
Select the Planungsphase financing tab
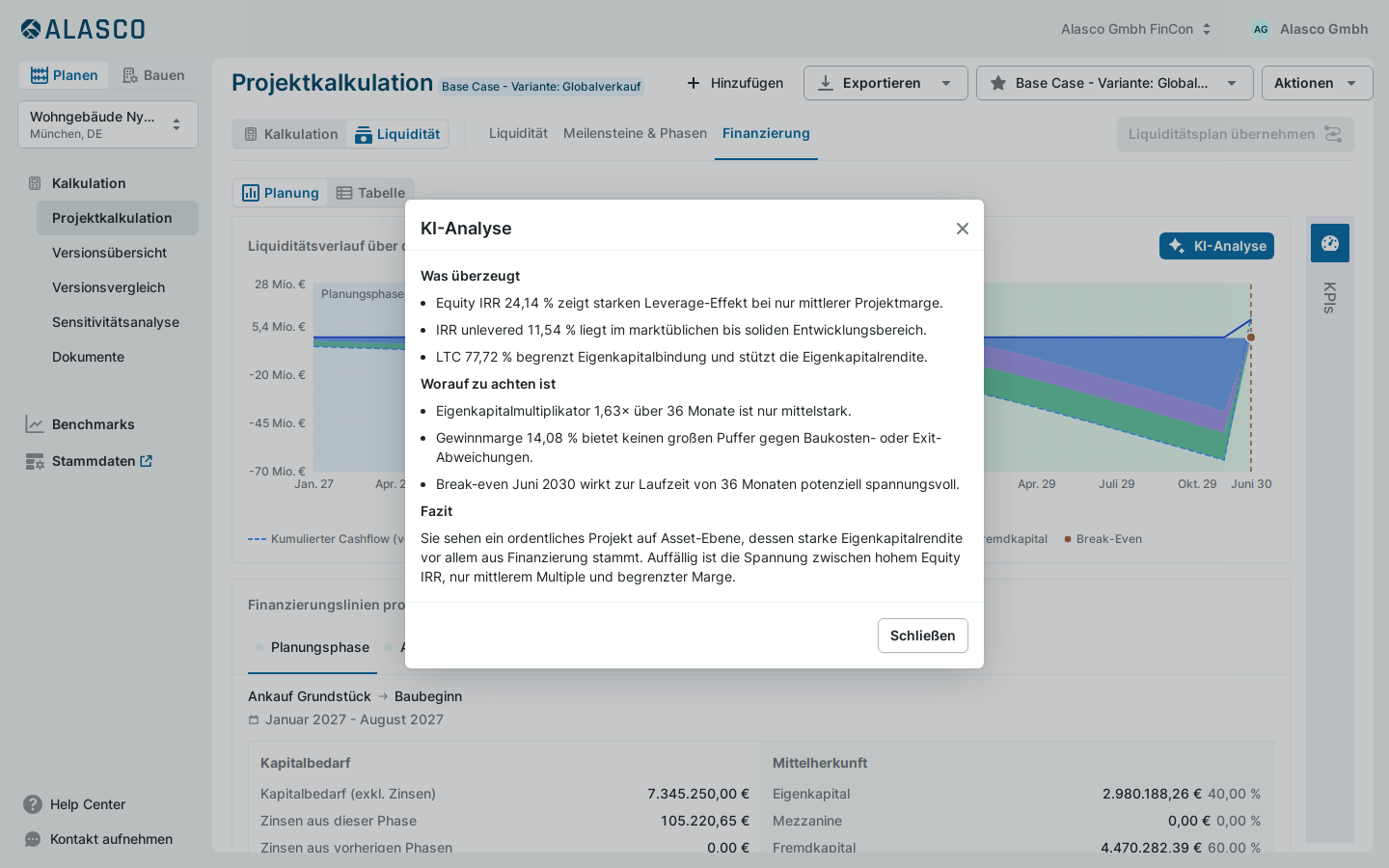pos(313,647)
